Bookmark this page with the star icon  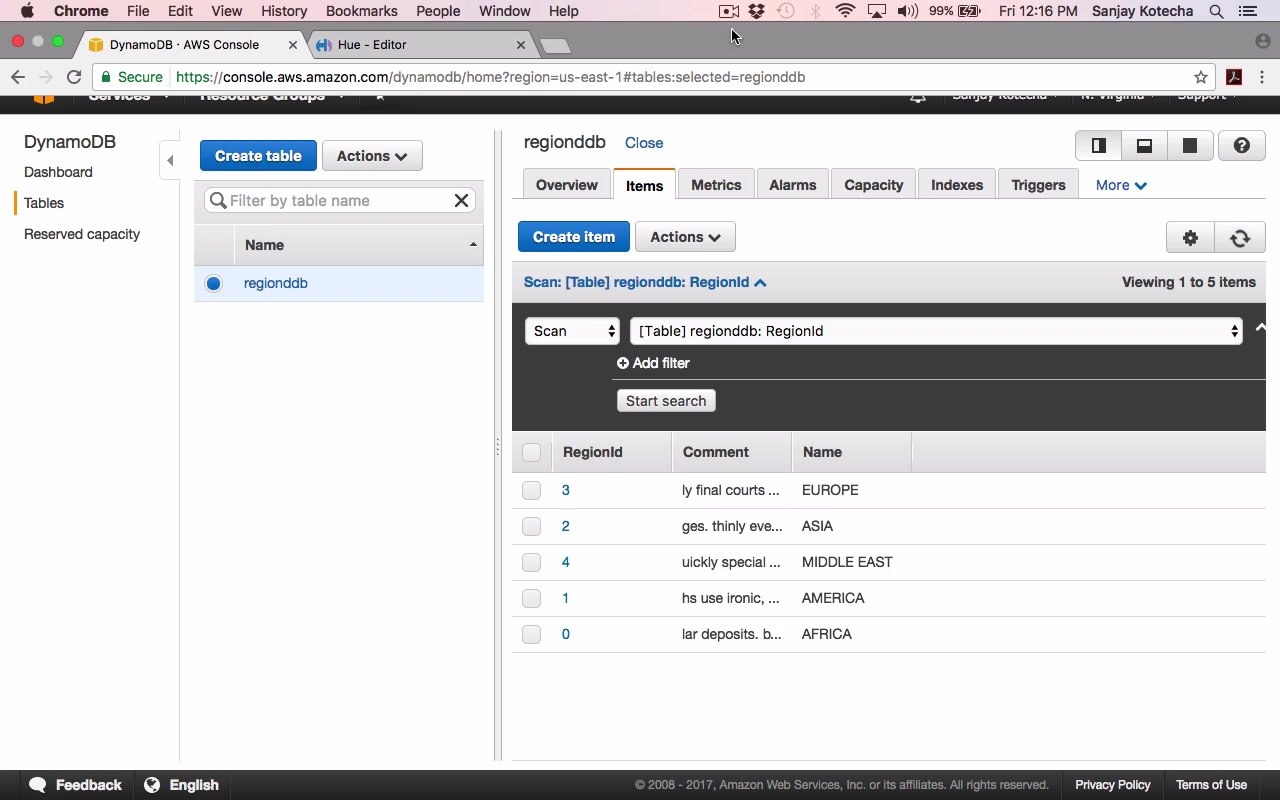(x=1201, y=77)
